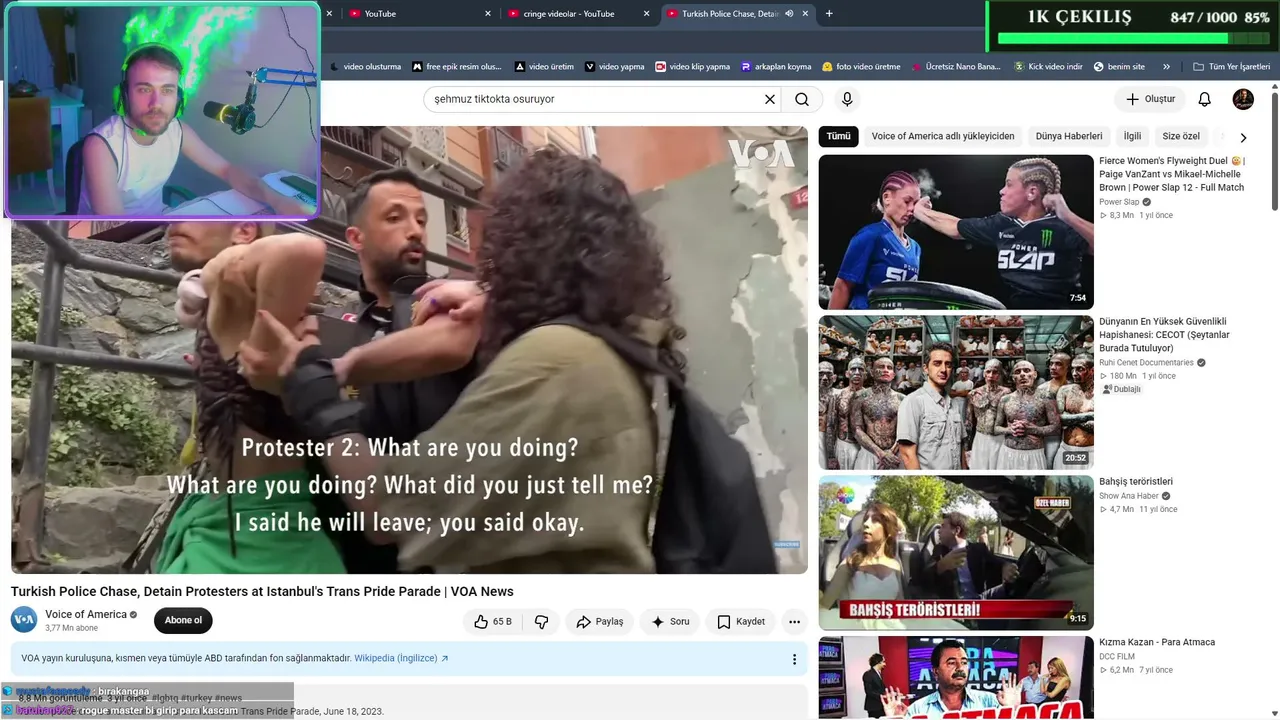The height and width of the screenshot is (720, 1280).
Task: Dislike the VOA News video
Action: click(541, 622)
